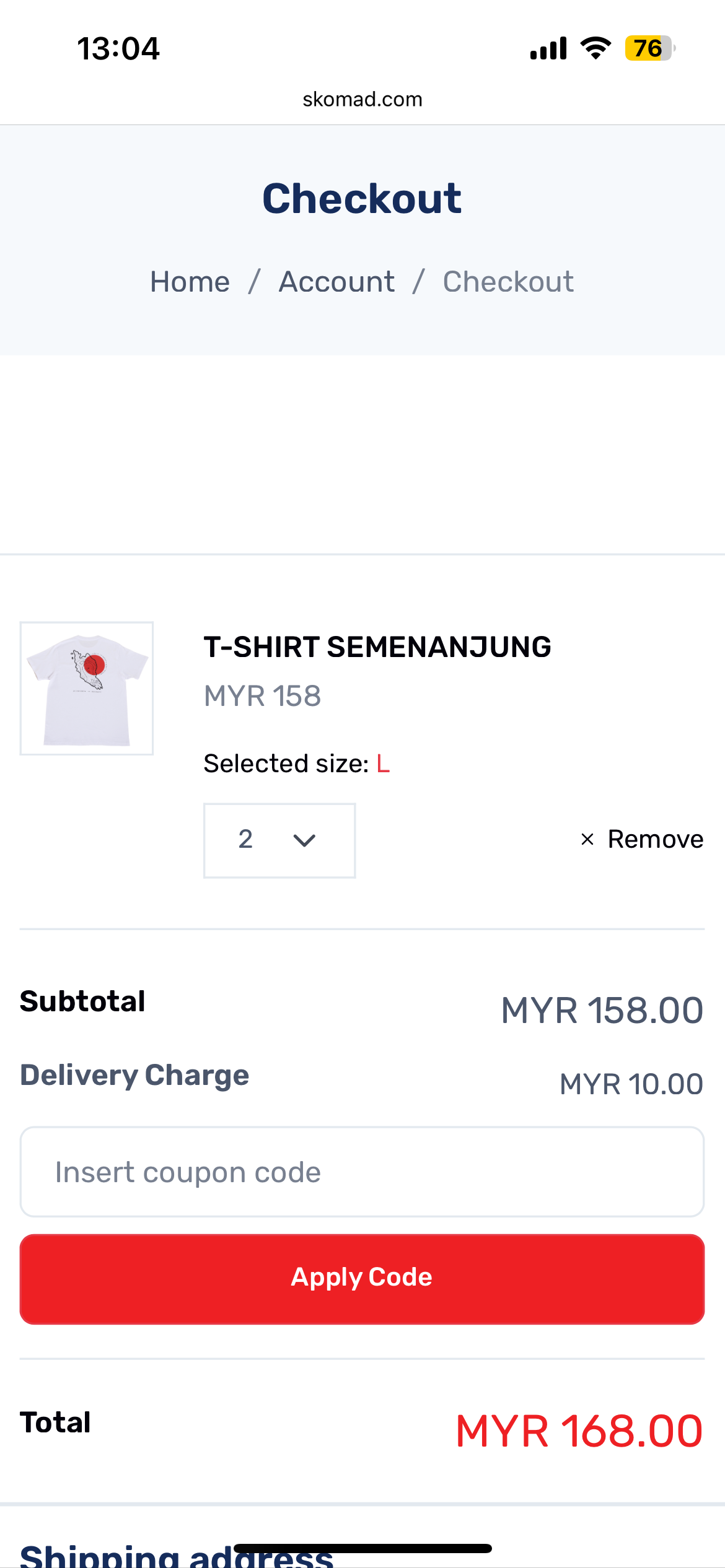
Task: Tap the skomad.com address bar
Action: 362,99
